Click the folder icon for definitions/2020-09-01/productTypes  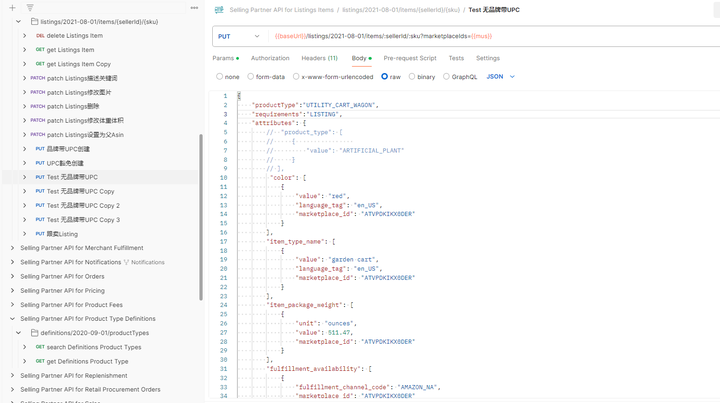coord(35,333)
